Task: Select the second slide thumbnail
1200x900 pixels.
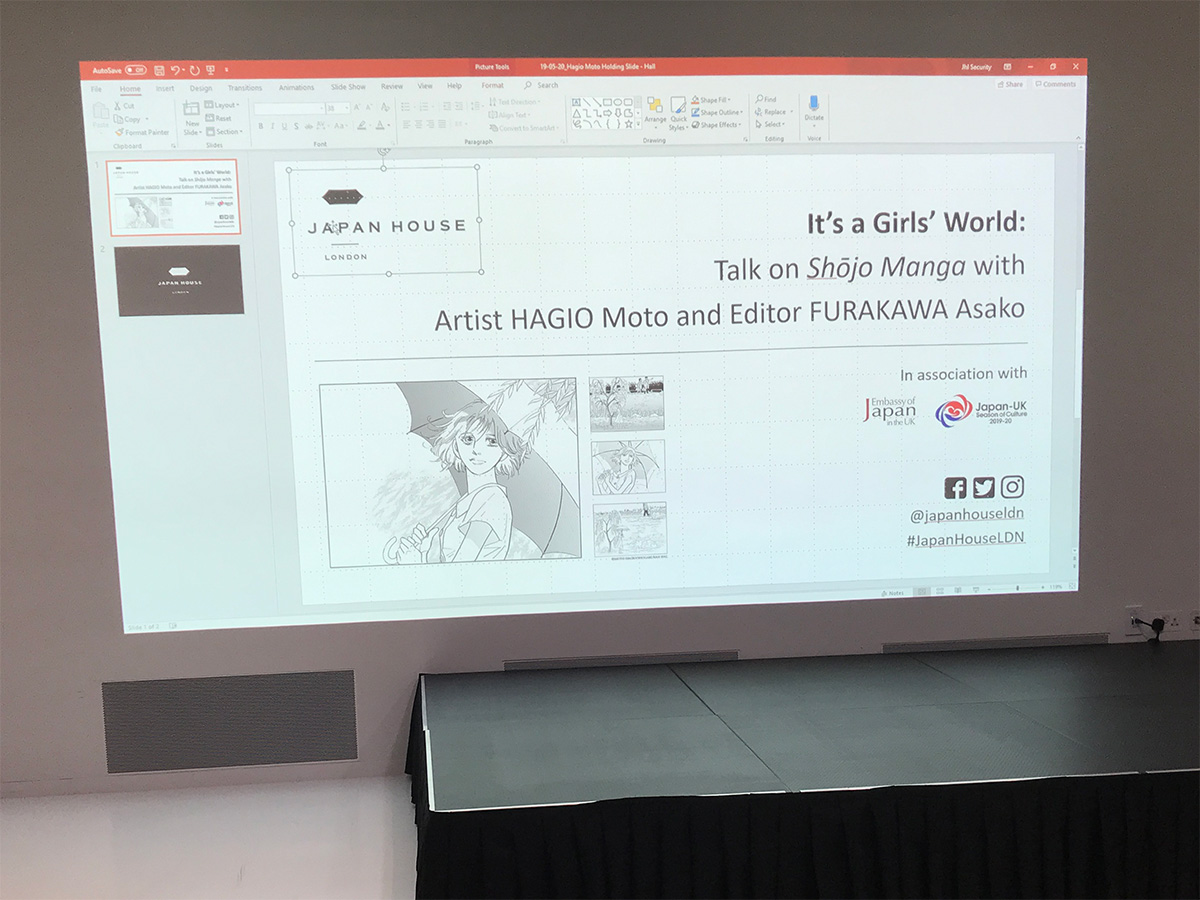Action: 178,280
